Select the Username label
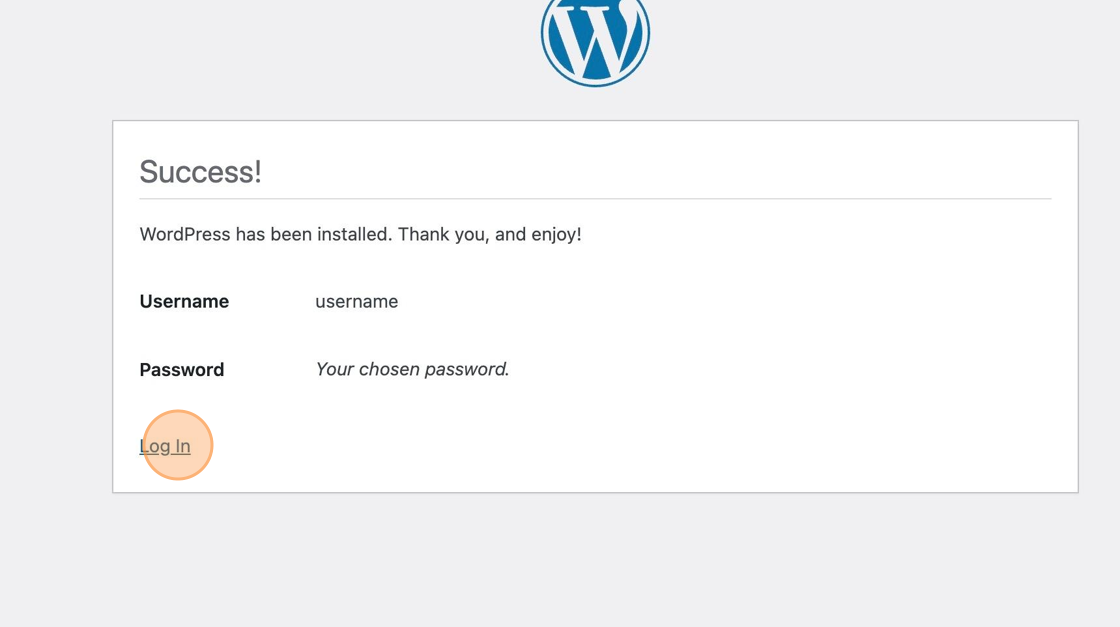The height and width of the screenshot is (627, 1120). (184, 301)
